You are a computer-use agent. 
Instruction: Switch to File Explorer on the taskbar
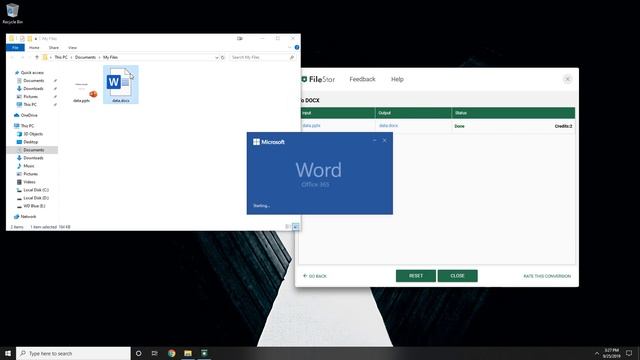tap(188, 353)
